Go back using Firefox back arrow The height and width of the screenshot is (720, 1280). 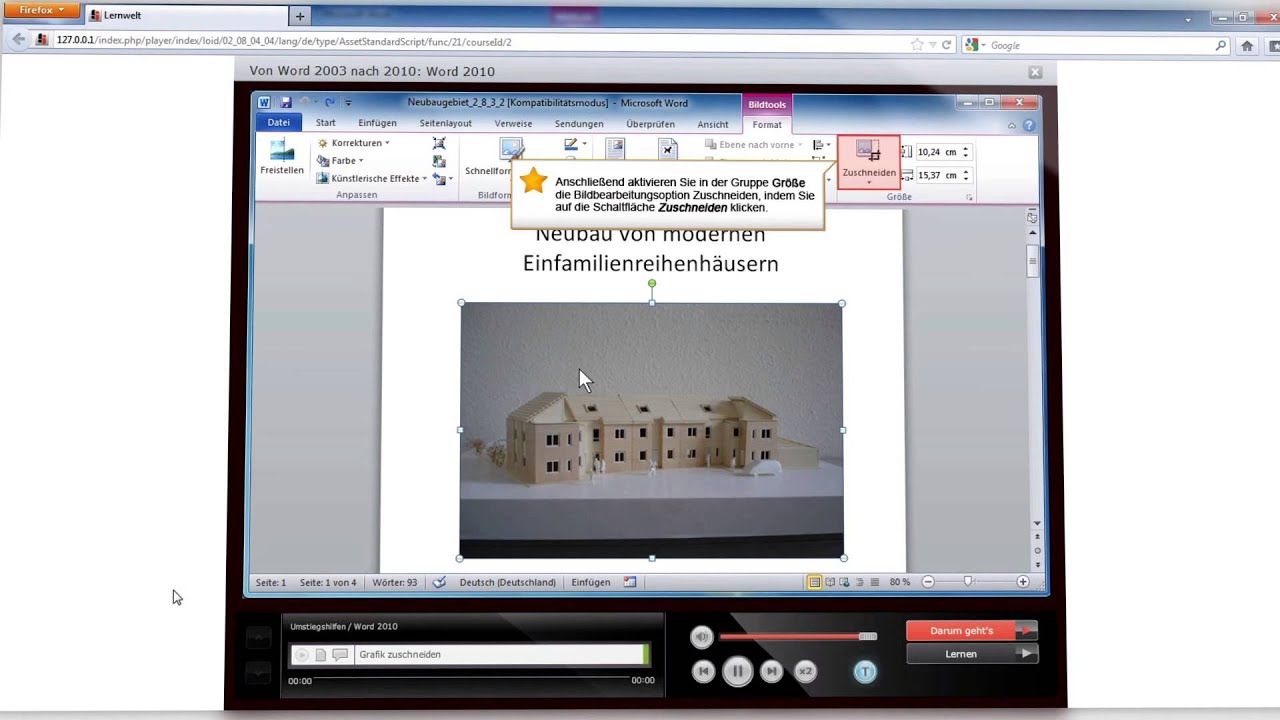18,41
